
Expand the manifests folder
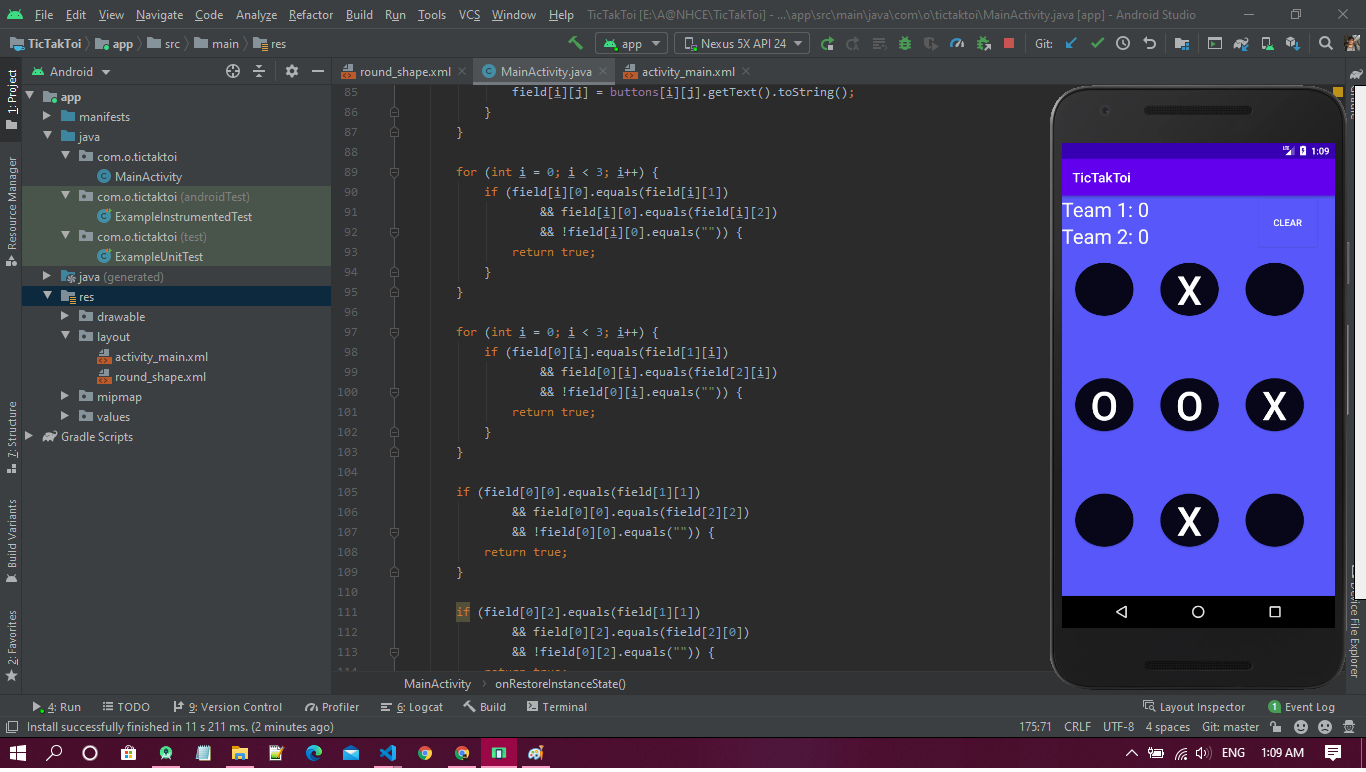click(x=47, y=117)
